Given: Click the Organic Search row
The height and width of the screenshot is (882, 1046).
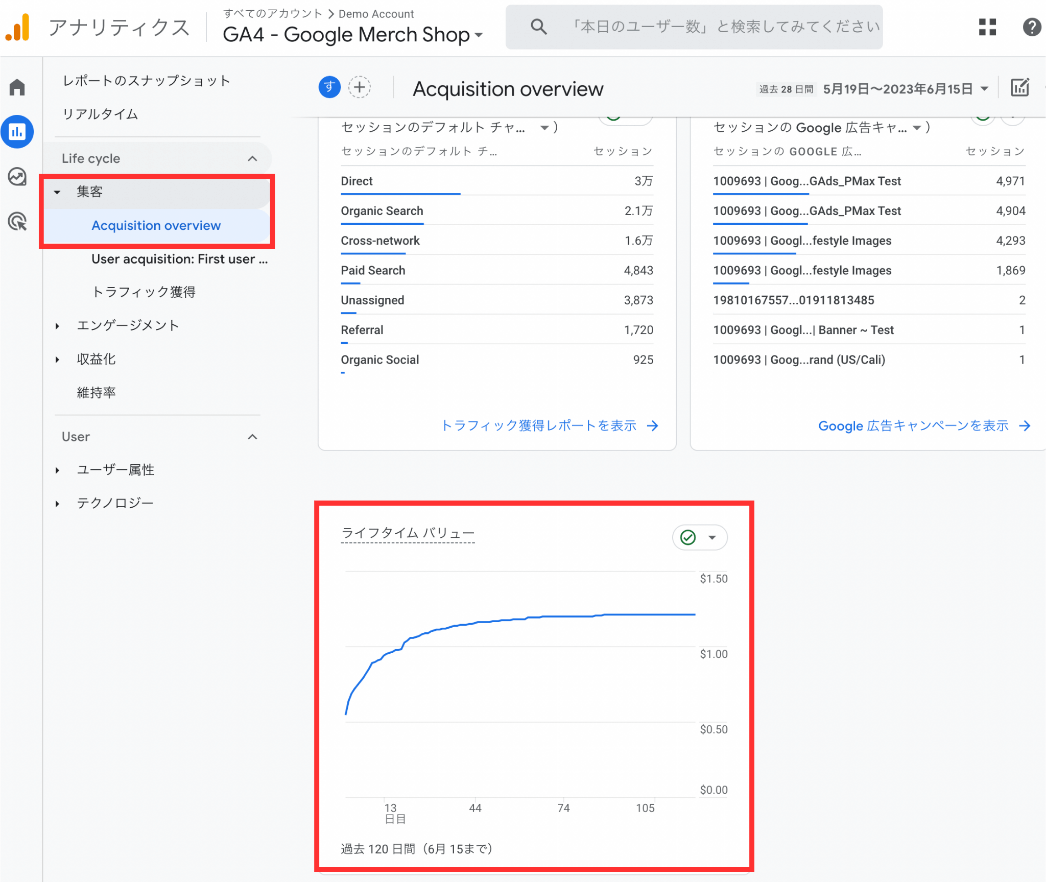Looking at the screenshot, I should (x=497, y=211).
